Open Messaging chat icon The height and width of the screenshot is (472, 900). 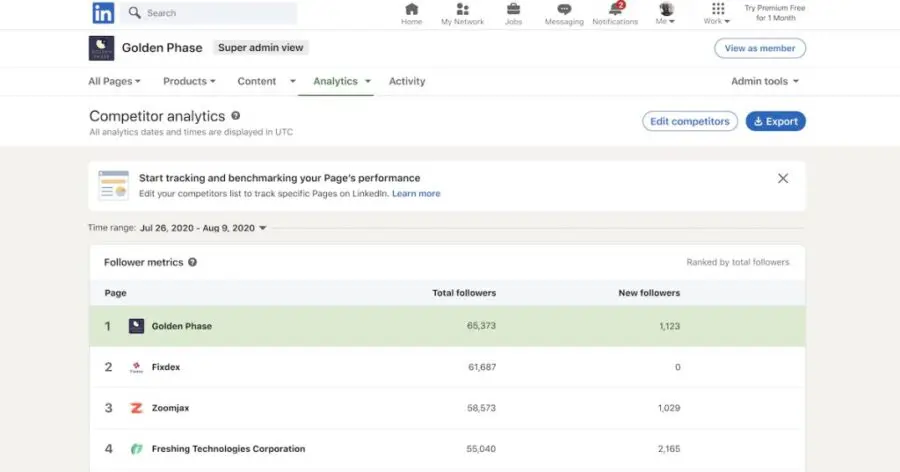564,9
